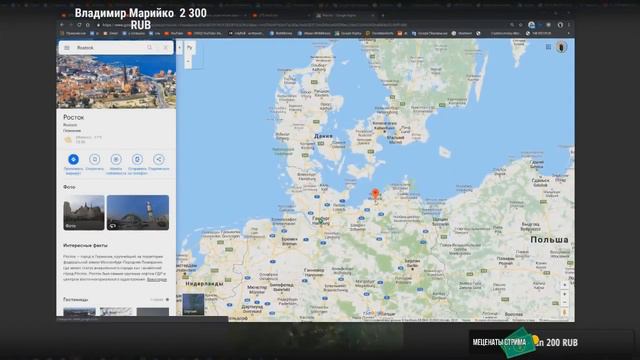This screenshot has height=360, width=640.
Task: Reload the browser page
Action: (x=79, y=25)
